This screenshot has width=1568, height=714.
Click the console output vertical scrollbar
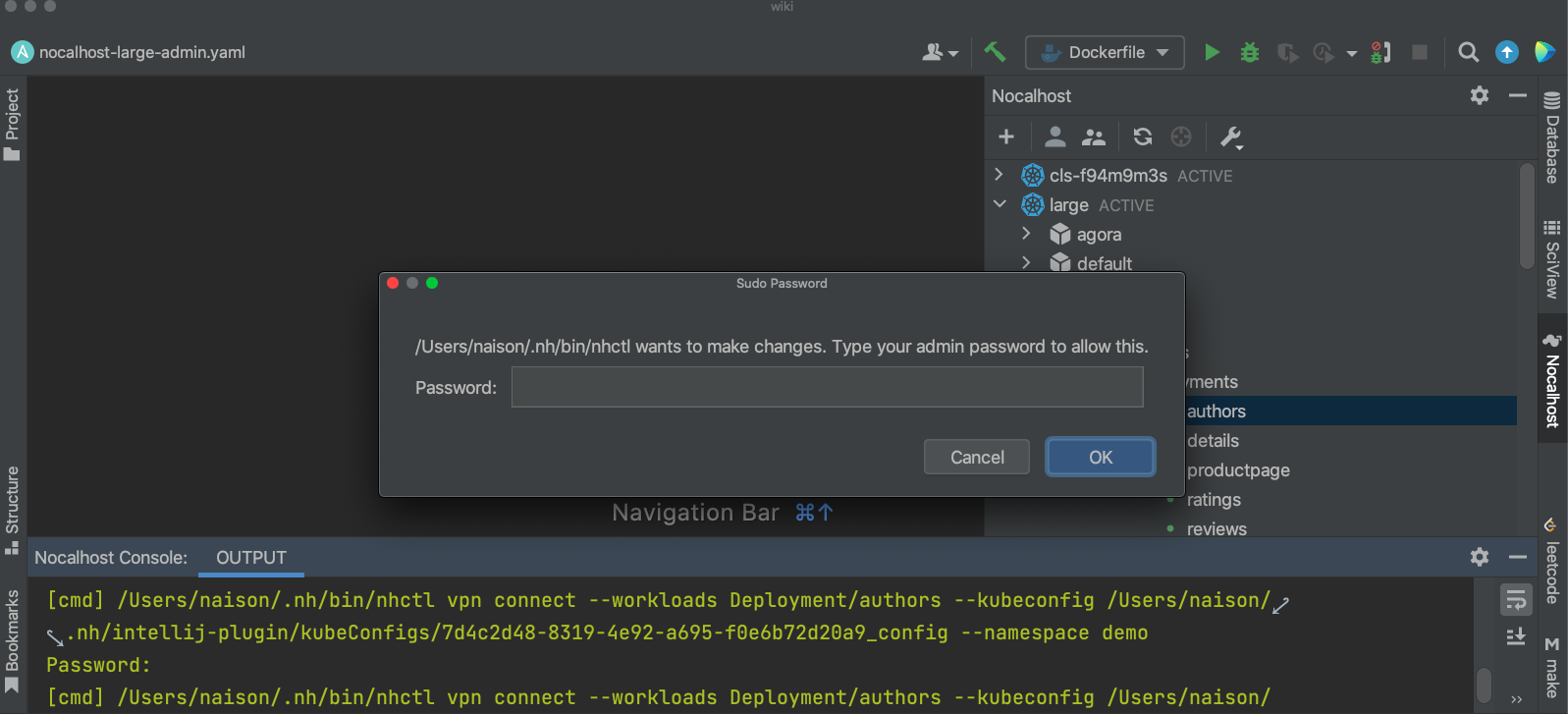(x=1485, y=685)
